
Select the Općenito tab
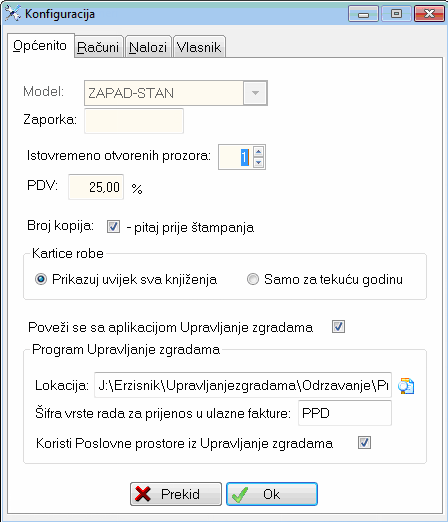(x=40, y=46)
